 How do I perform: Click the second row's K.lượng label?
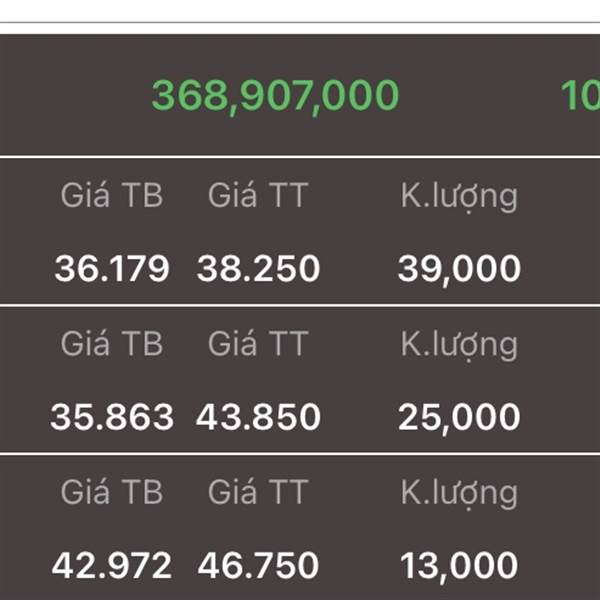click(x=459, y=347)
